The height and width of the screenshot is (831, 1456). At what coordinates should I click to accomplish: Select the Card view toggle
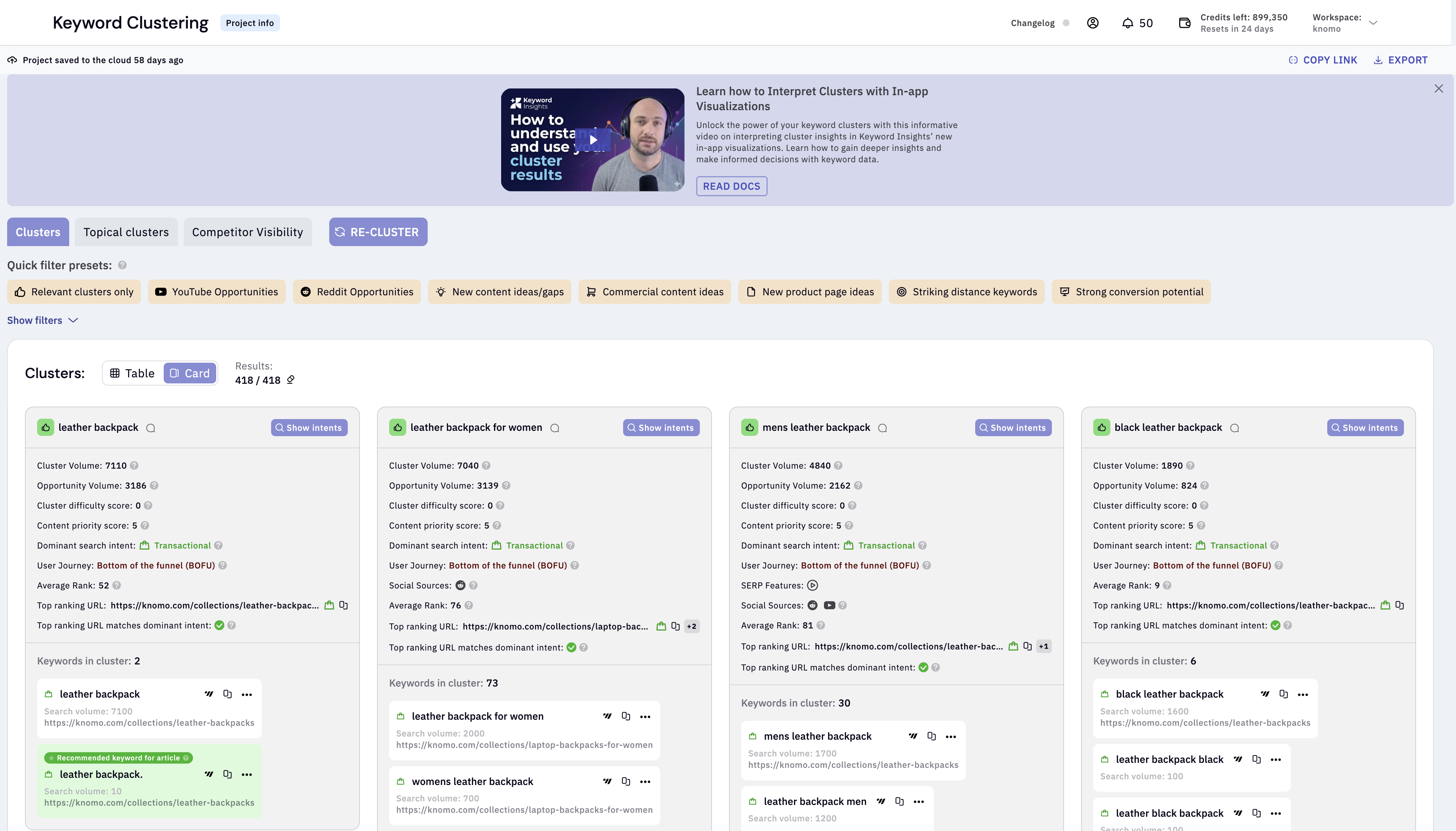coord(190,373)
